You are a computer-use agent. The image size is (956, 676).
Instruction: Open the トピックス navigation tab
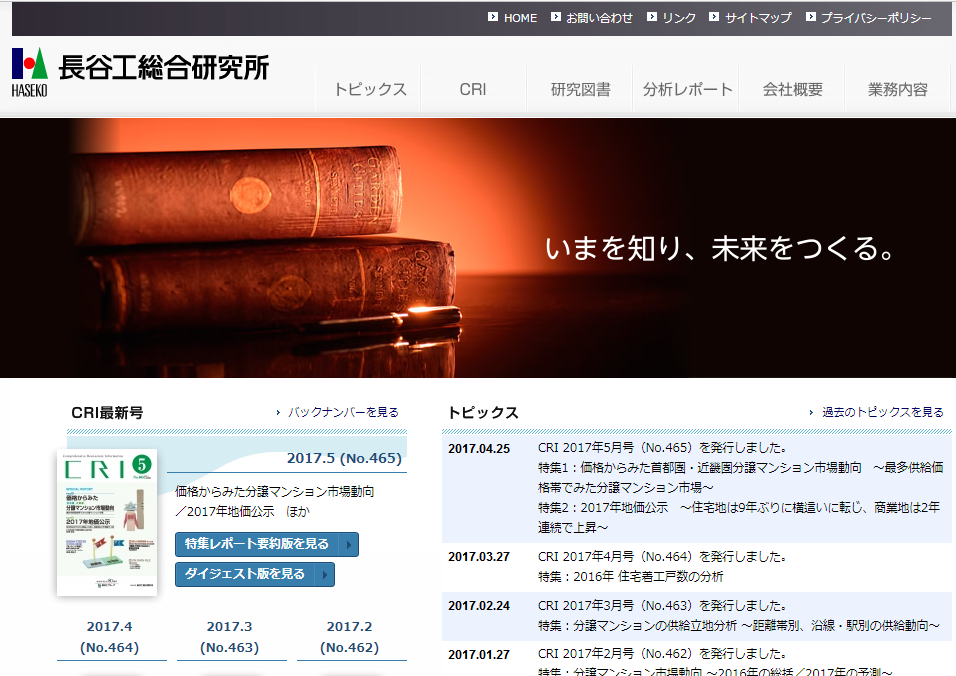tap(370, 89)
